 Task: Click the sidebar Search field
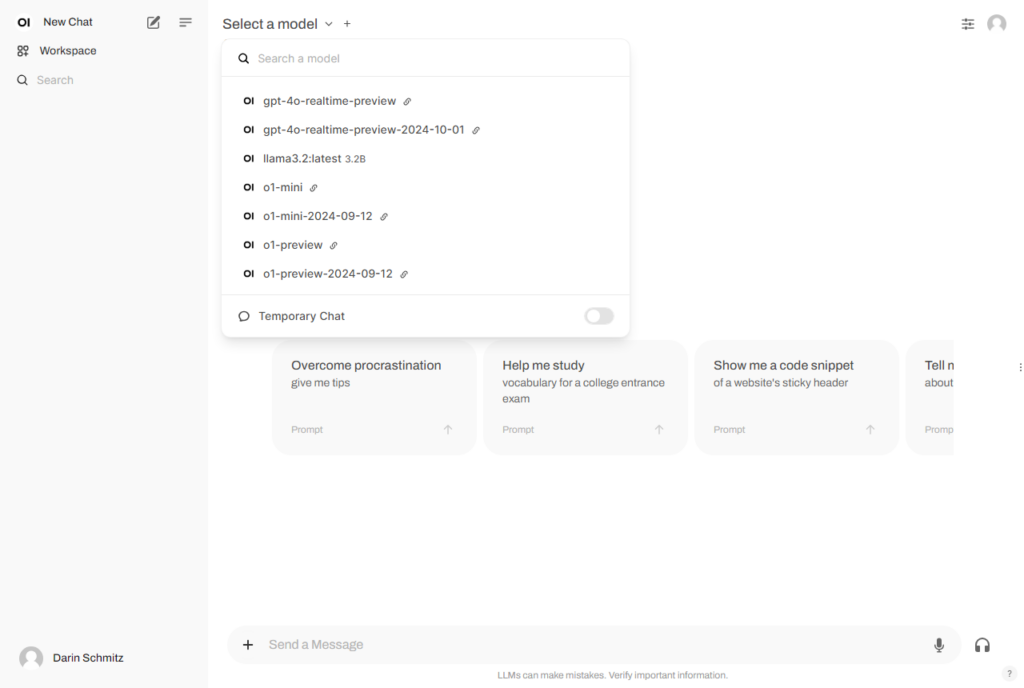coord(104,80)
